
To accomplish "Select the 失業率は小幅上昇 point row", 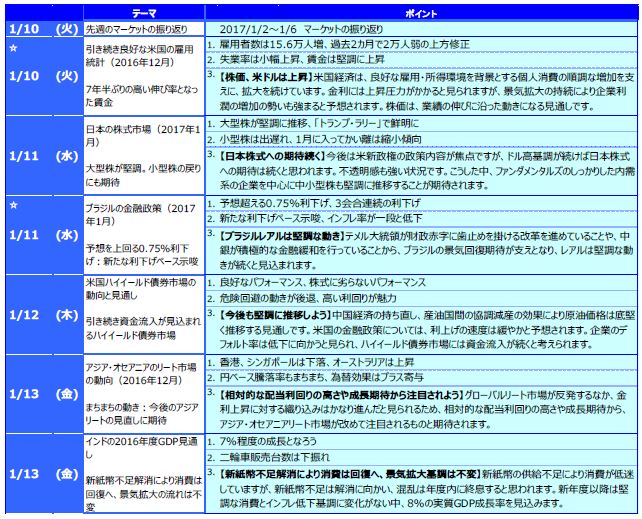I will tap(298, 60).
